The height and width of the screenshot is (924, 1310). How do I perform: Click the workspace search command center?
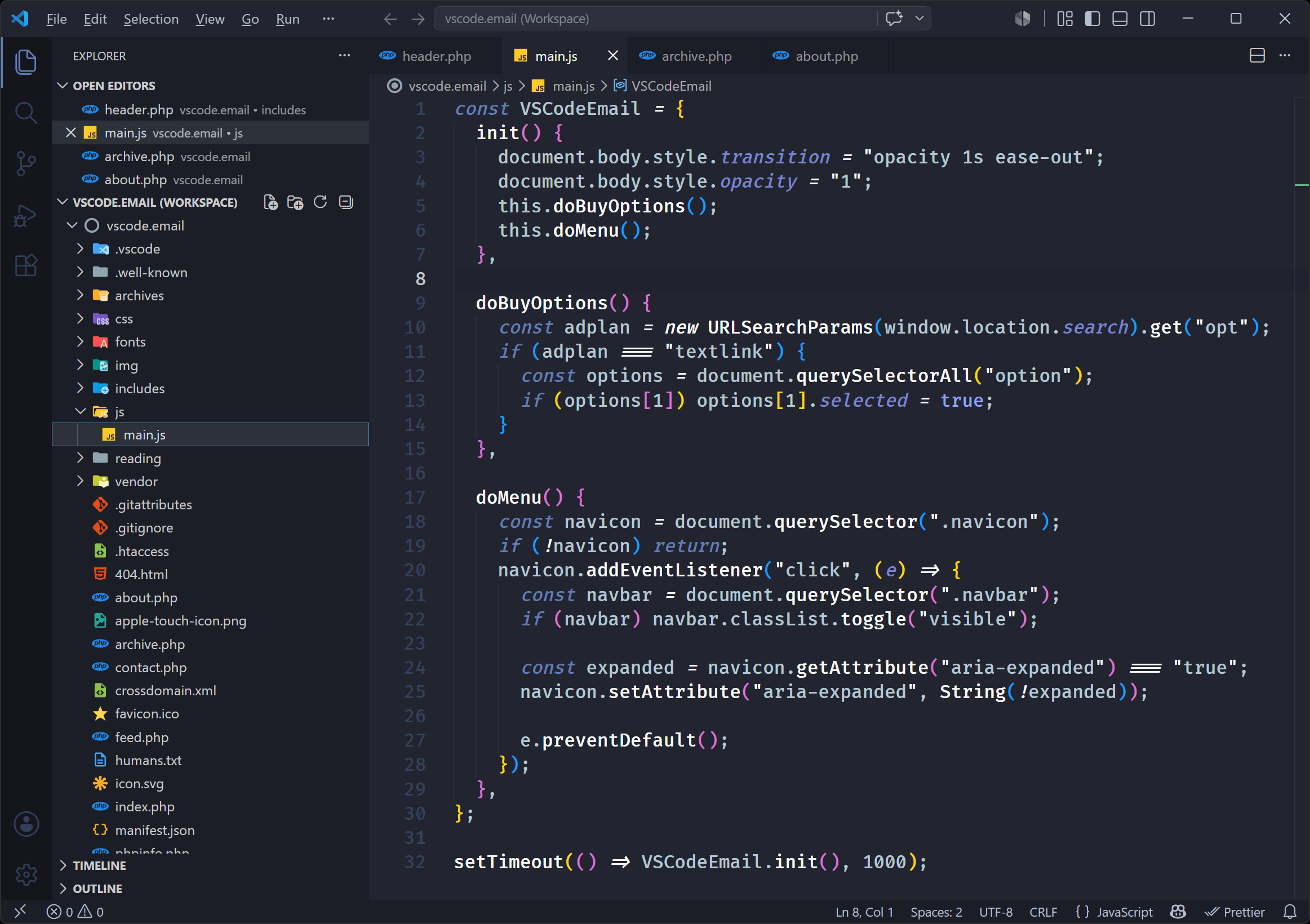[x=655, y=19]
